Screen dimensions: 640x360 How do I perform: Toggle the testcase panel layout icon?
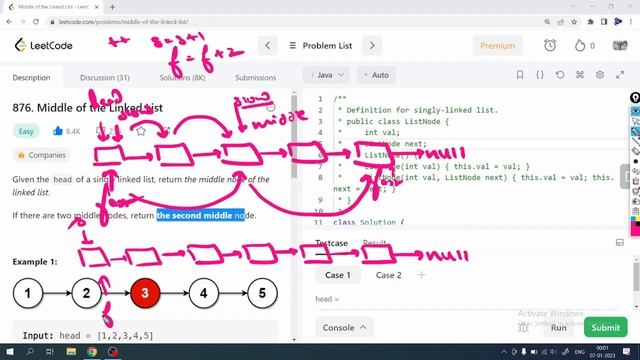(x=620, y=243)
